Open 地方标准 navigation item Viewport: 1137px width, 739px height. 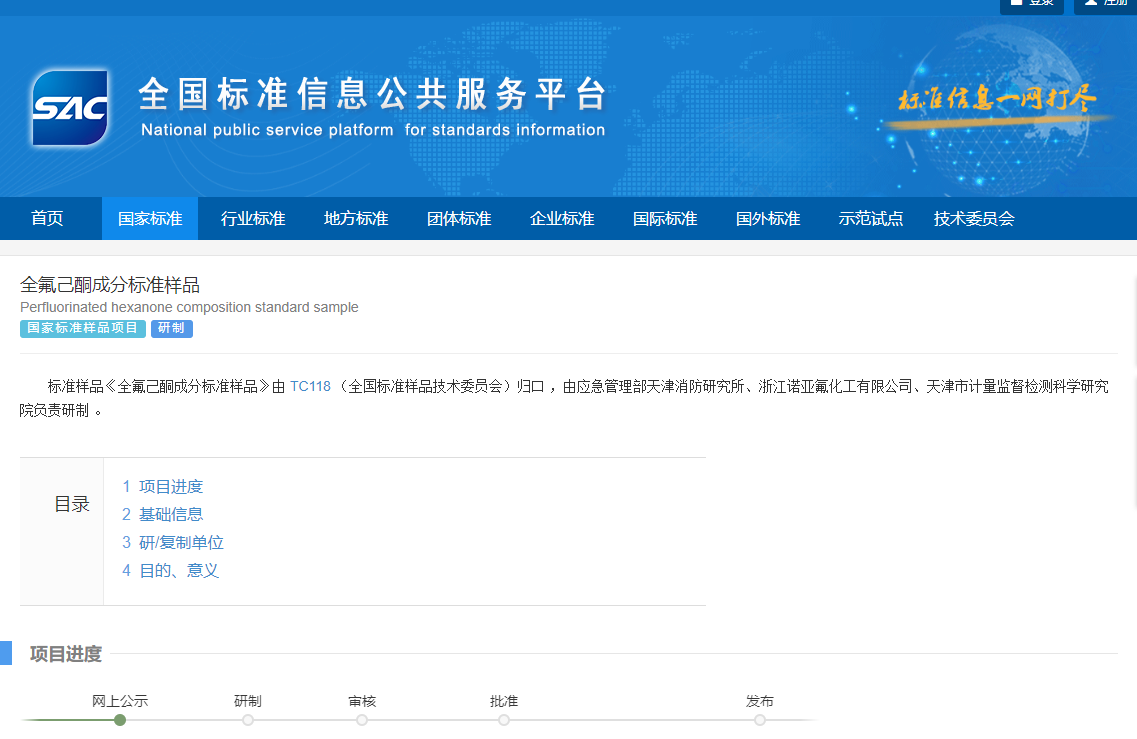(356, 219)
